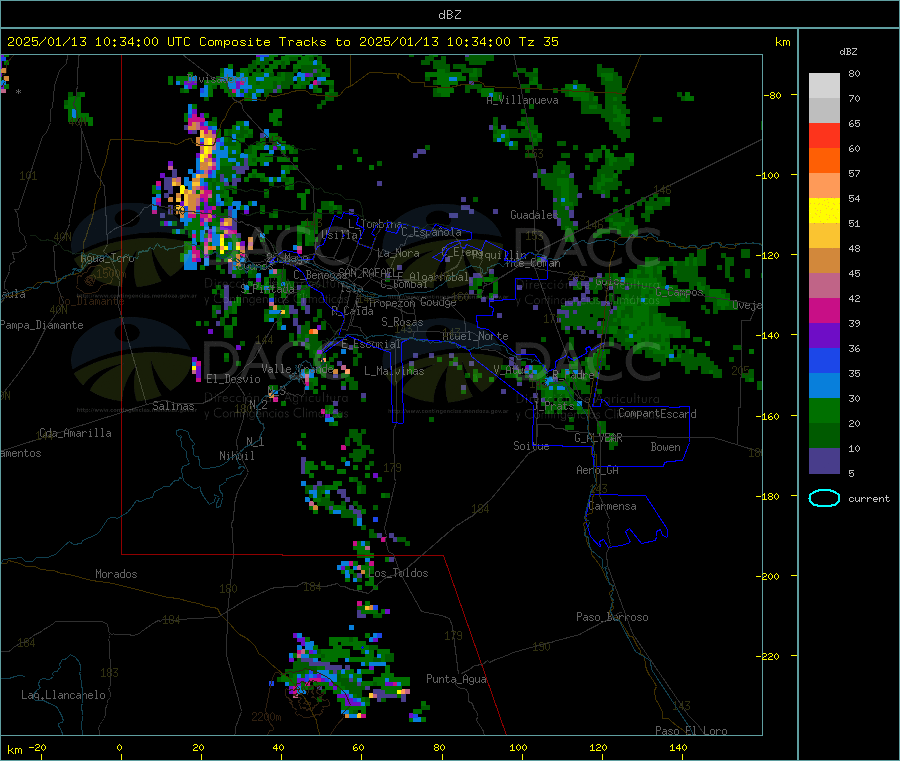Image resolution: width=900 pixels, height=761 pixels.
Task: Click the -20 km x-axis tick label
Action: tap(37, 748)
